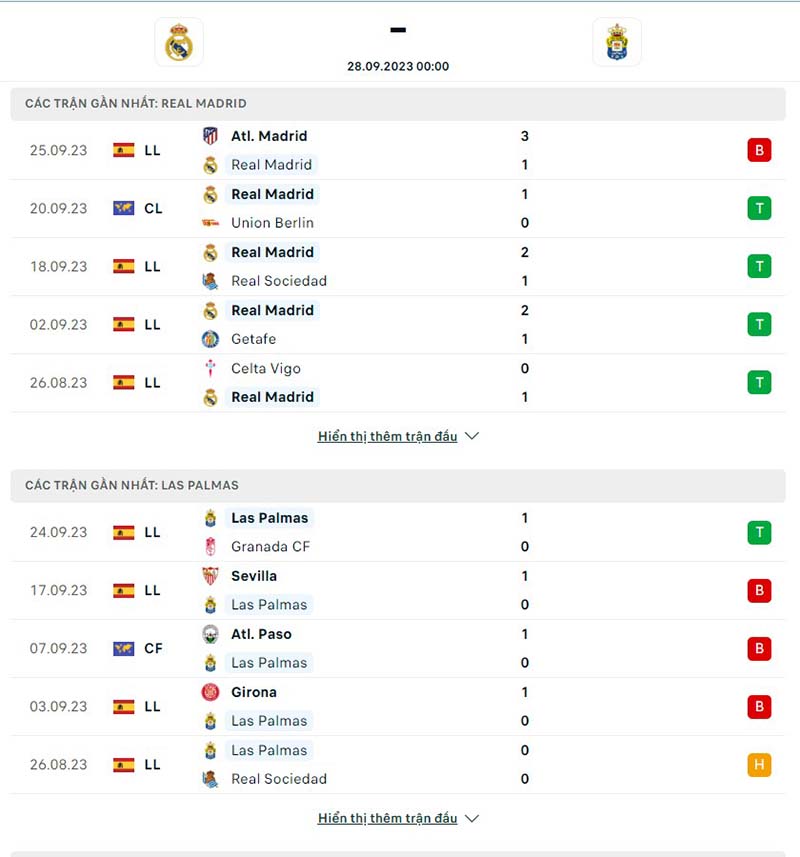This screenshot has height=857, width=800.
Task: Click the match date 28.09.2023 00:00 label
Action: click(398, 66)
